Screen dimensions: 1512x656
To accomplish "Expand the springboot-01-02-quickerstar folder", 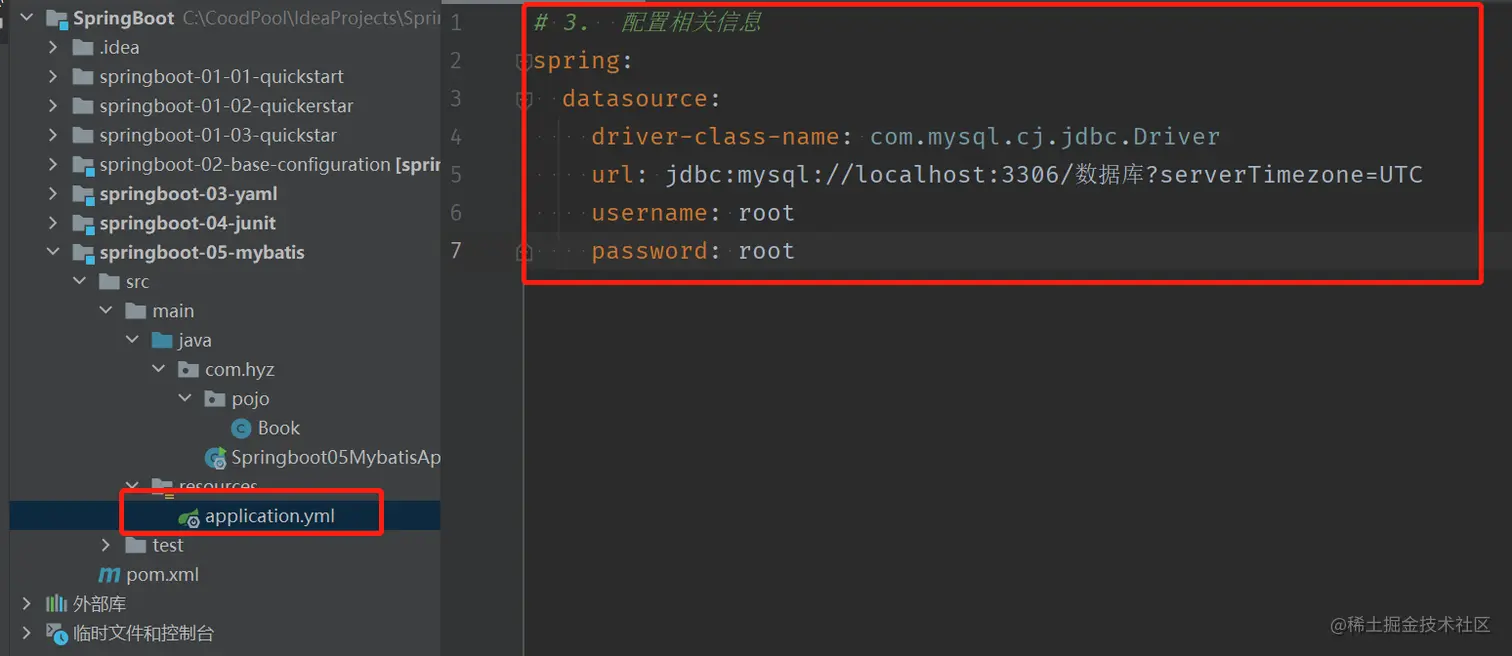I will point(53,106).
